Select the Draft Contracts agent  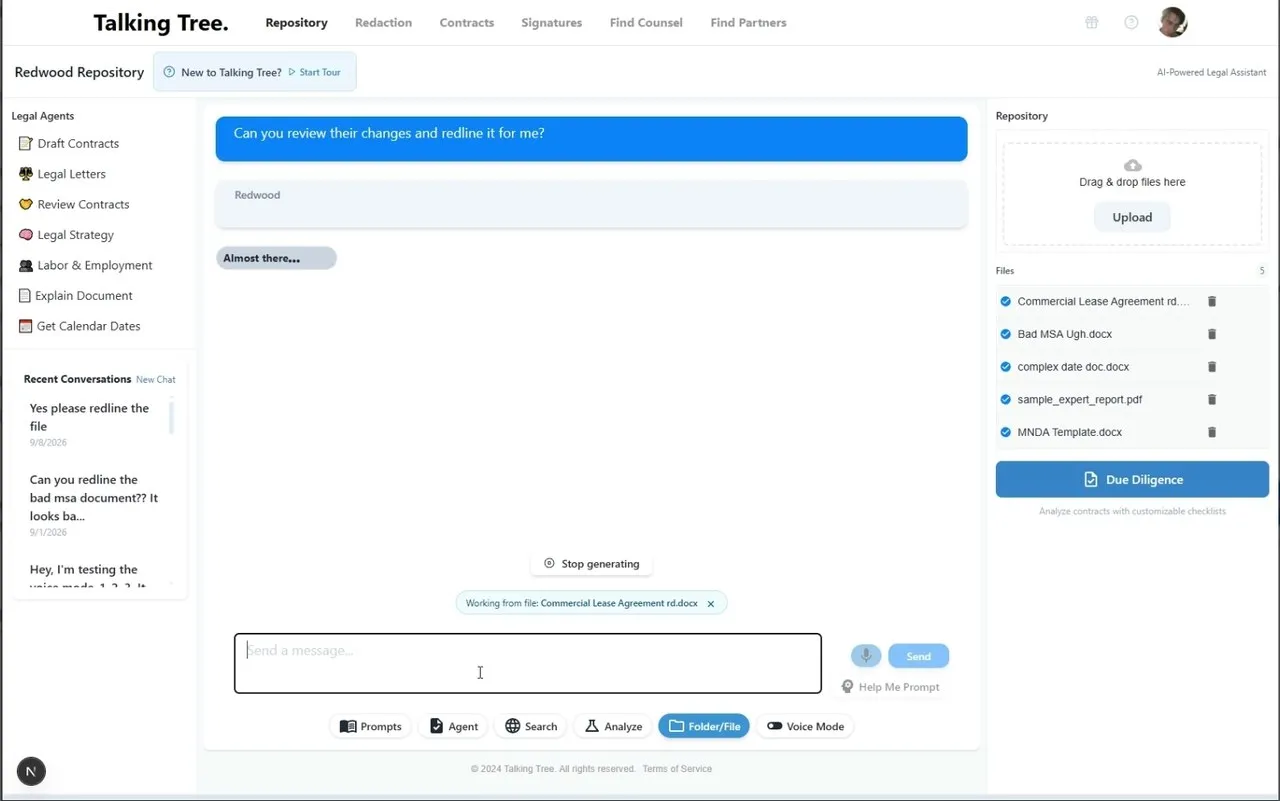tap(69, 144)
